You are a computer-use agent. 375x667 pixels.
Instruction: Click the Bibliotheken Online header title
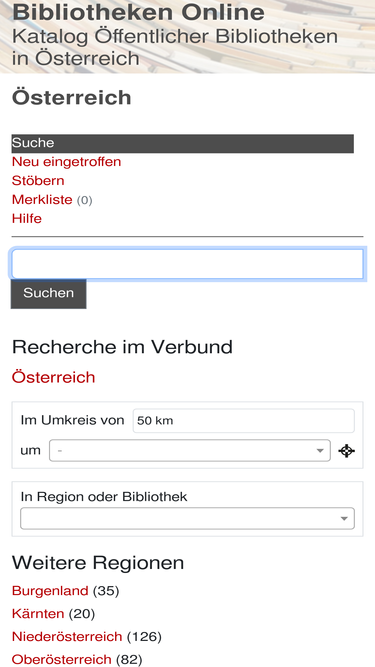138,13
